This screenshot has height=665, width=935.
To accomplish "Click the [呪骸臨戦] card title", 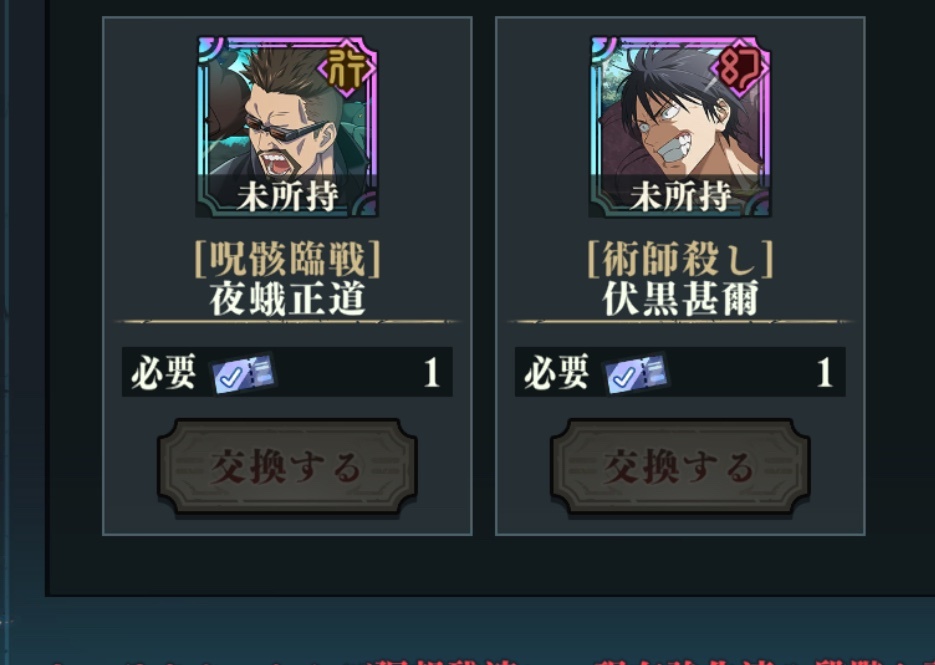I will tap(287, 259).
